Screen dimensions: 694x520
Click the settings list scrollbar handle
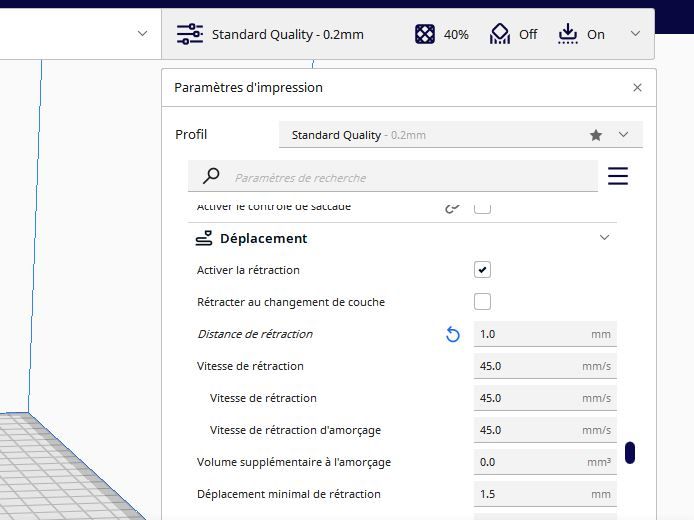(630, 452)
